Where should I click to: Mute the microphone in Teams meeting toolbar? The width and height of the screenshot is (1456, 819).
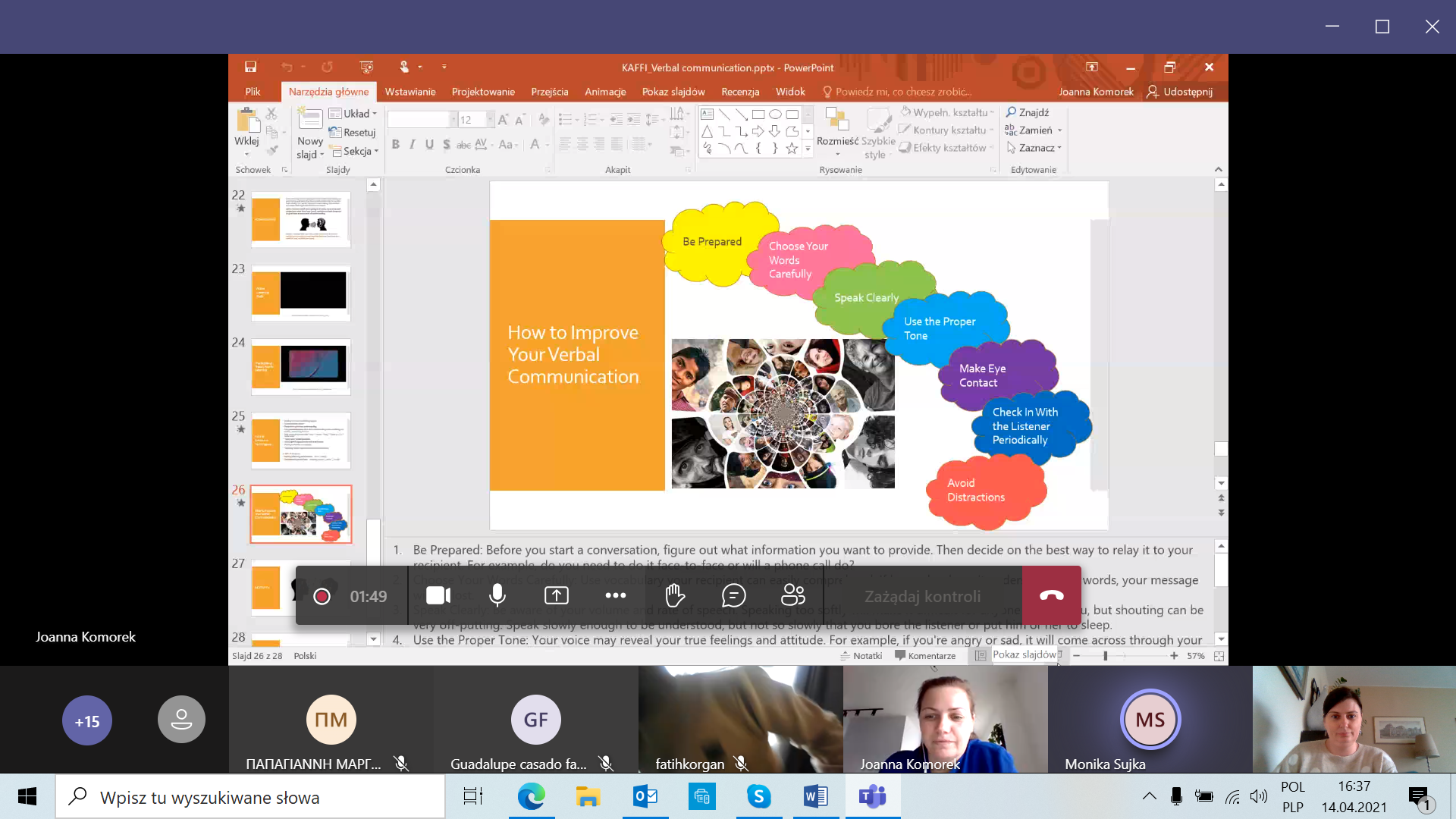(497, 596)
